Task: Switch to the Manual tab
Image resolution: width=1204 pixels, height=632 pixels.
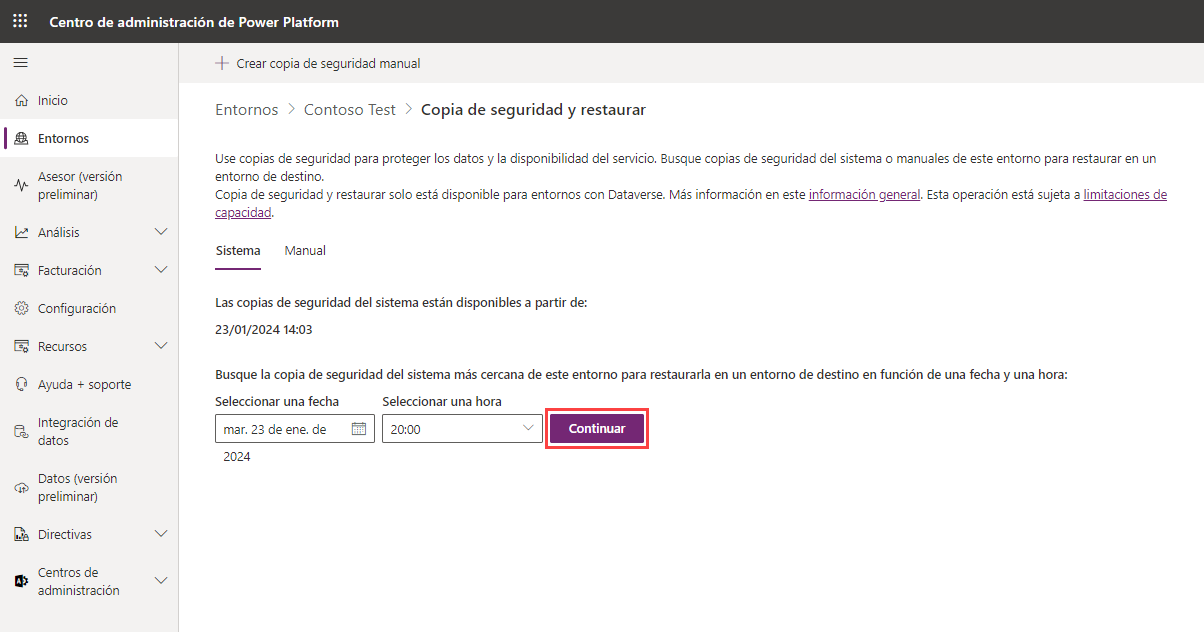Action: point(305,251)
